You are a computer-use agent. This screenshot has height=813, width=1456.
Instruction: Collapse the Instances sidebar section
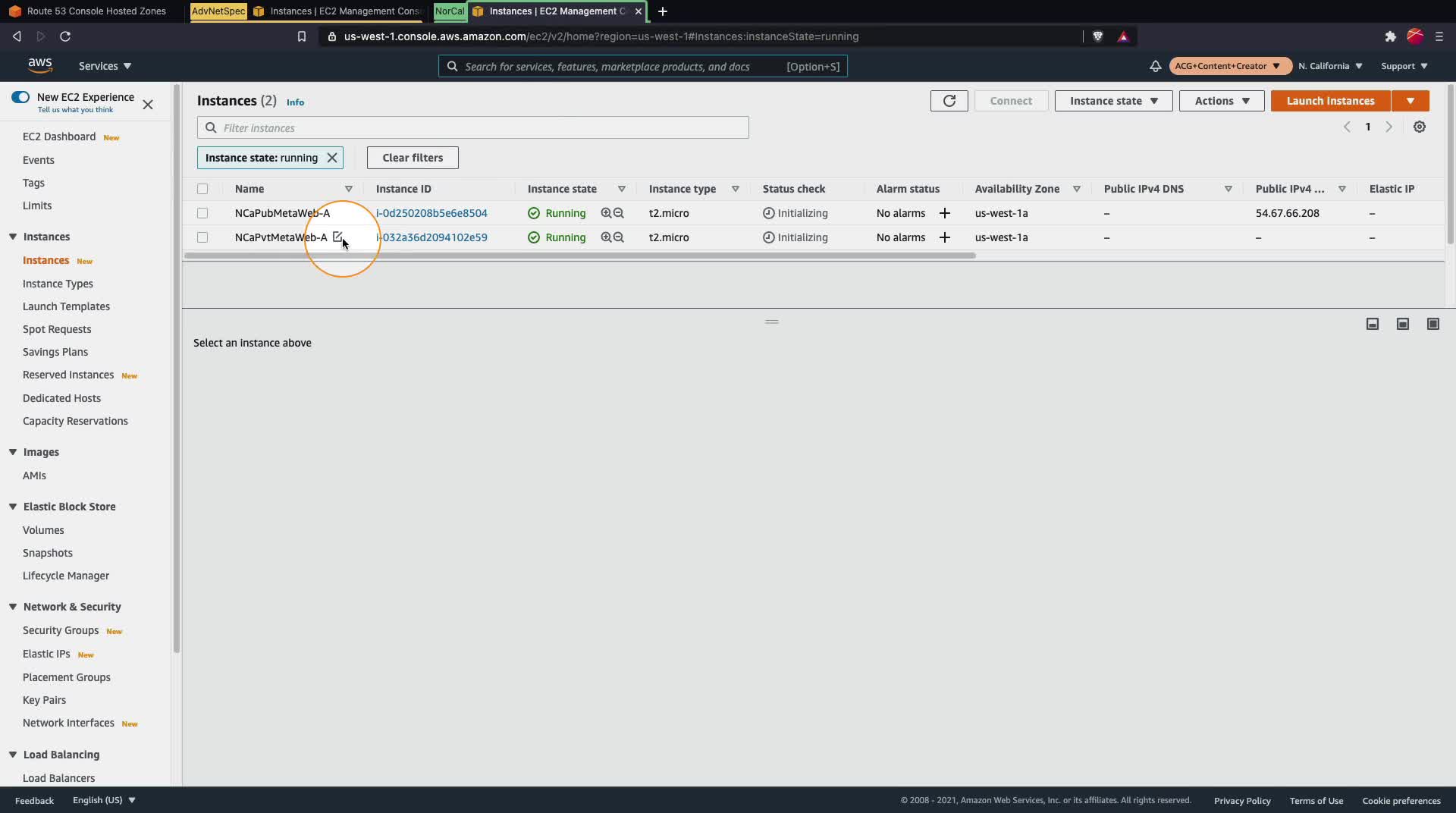tap(13, 237)
